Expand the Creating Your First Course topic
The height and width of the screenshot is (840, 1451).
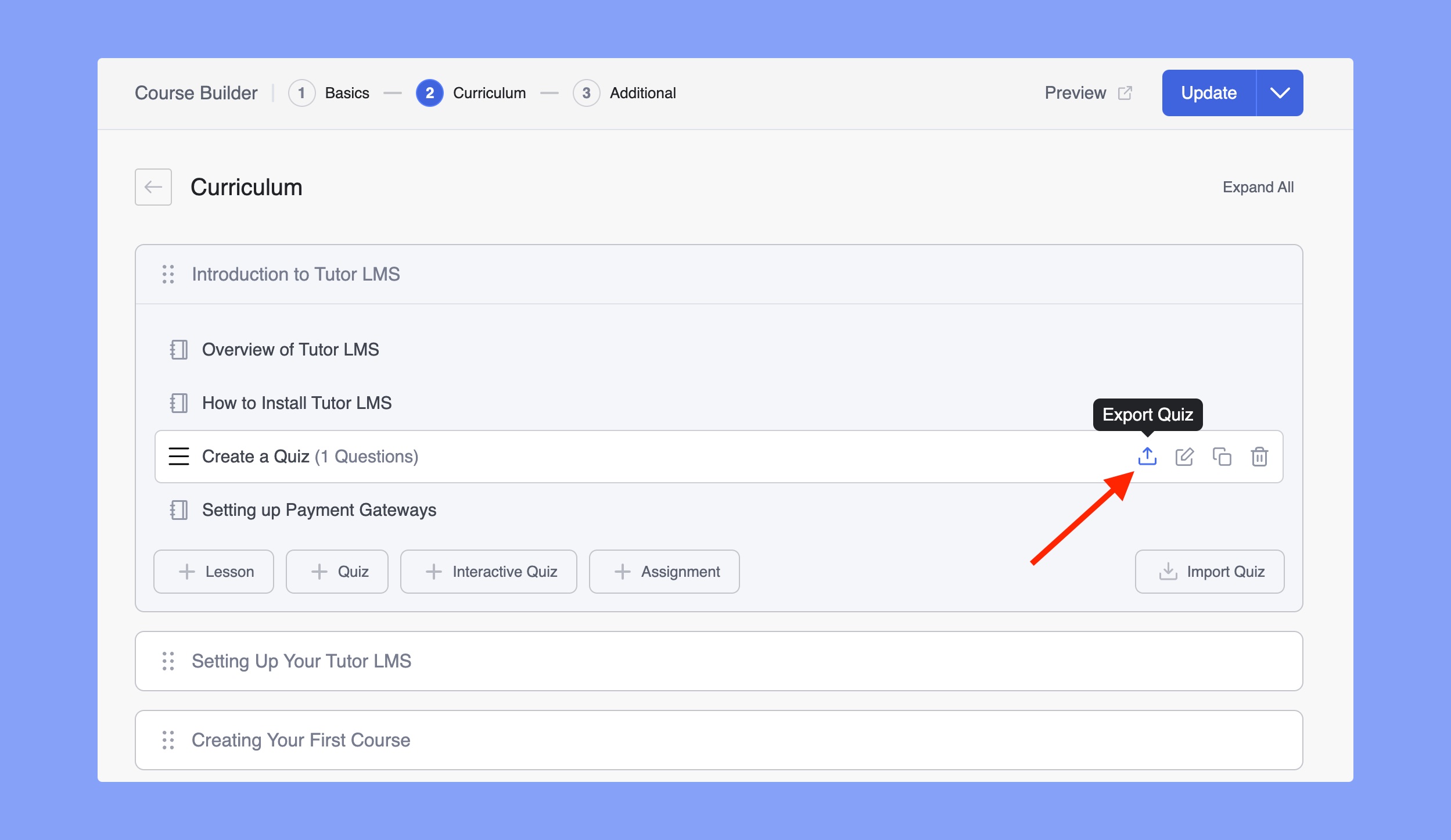click(x=719, y=740)
